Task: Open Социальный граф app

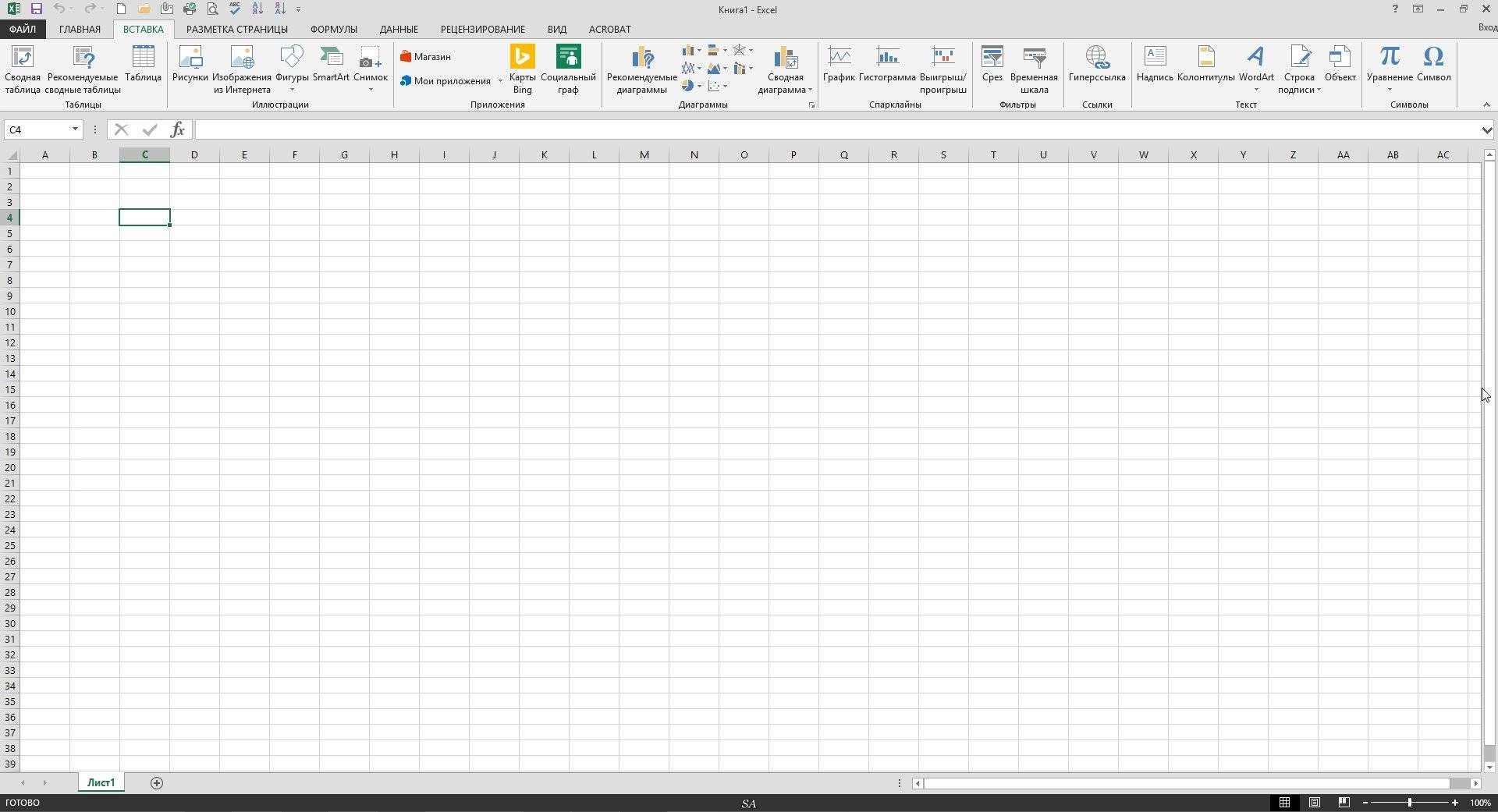Action: [568, 70]
